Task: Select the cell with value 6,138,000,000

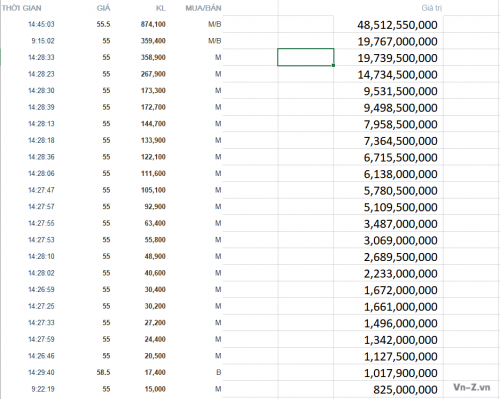Action: (389, 174)
